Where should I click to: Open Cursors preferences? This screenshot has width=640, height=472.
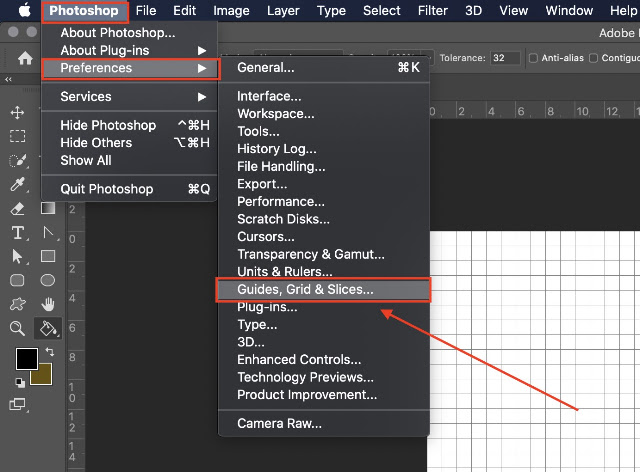324,236
